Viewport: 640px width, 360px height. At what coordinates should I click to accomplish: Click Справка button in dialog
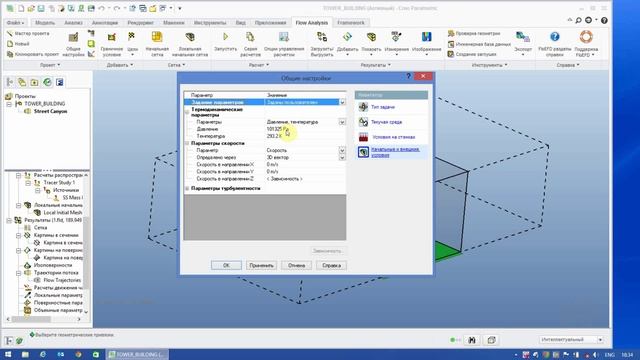click(331, 265)
